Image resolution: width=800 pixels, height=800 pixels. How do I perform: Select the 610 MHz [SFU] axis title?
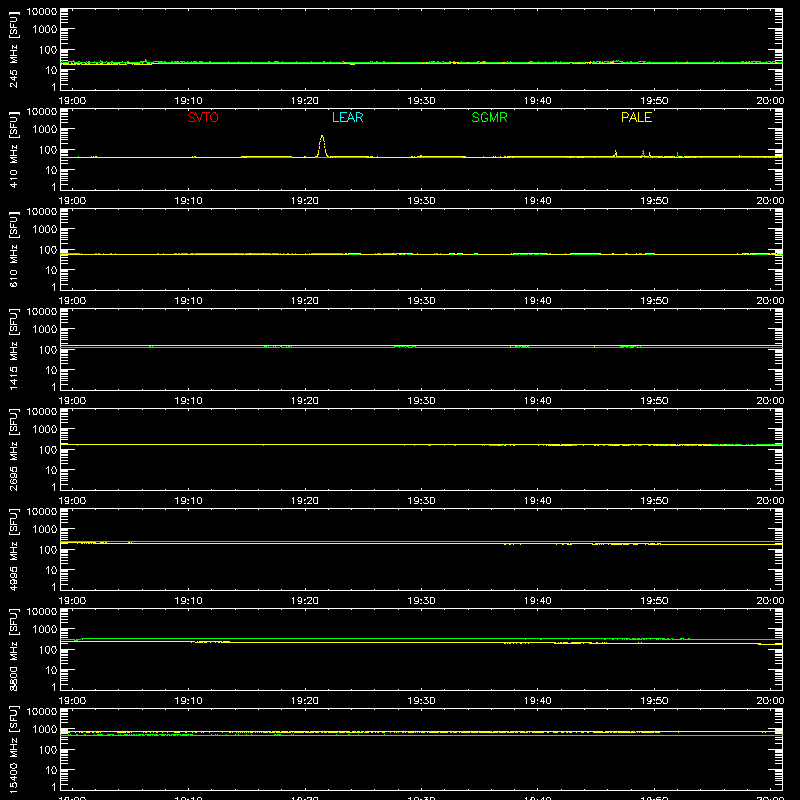[14, 249]
